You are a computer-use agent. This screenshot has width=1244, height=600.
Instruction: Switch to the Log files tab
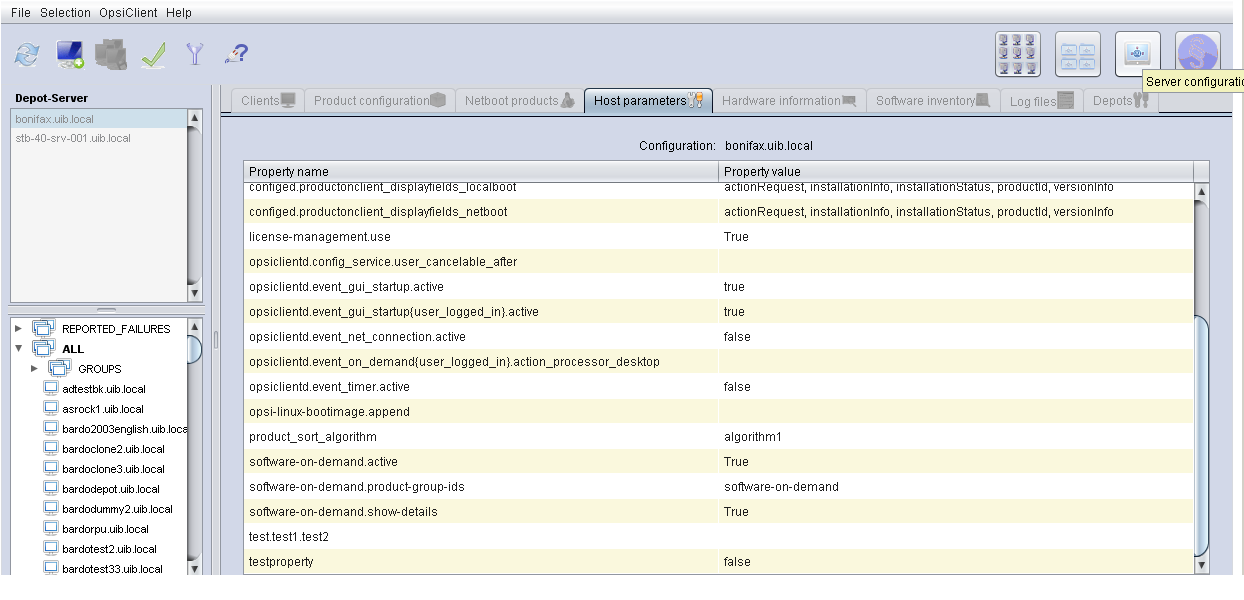tap(1041, 100)
